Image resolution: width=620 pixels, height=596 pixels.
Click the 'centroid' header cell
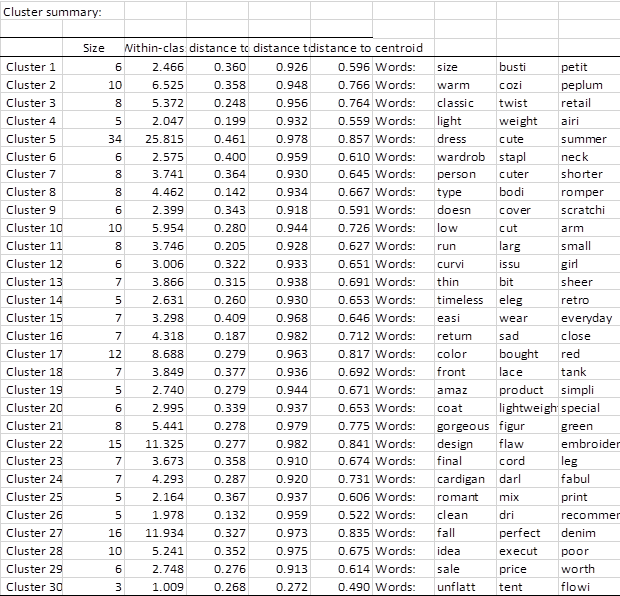click(399, 48)
